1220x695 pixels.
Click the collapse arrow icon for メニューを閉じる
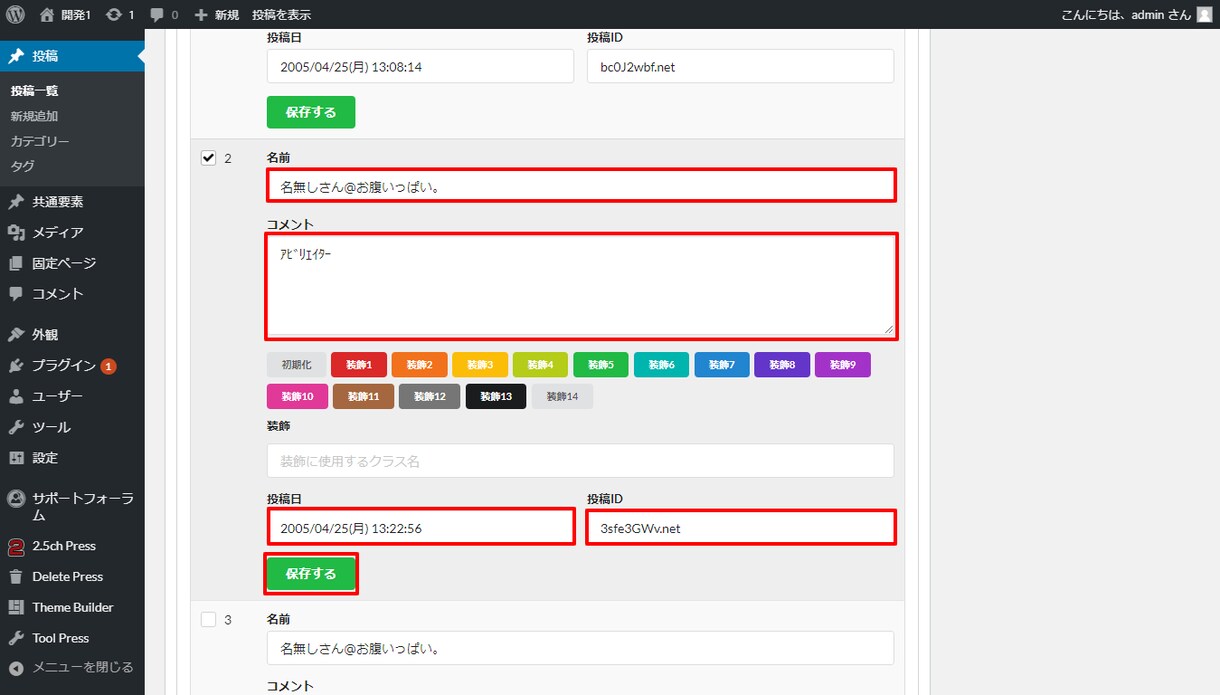tap(16, 668)
